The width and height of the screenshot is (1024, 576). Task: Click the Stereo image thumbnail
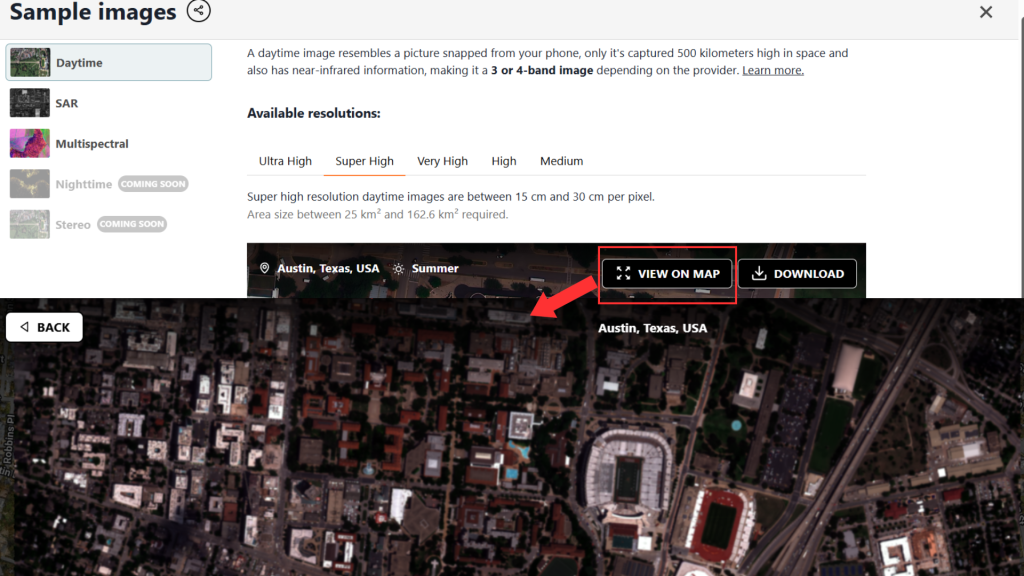click(x=29, y=224)
